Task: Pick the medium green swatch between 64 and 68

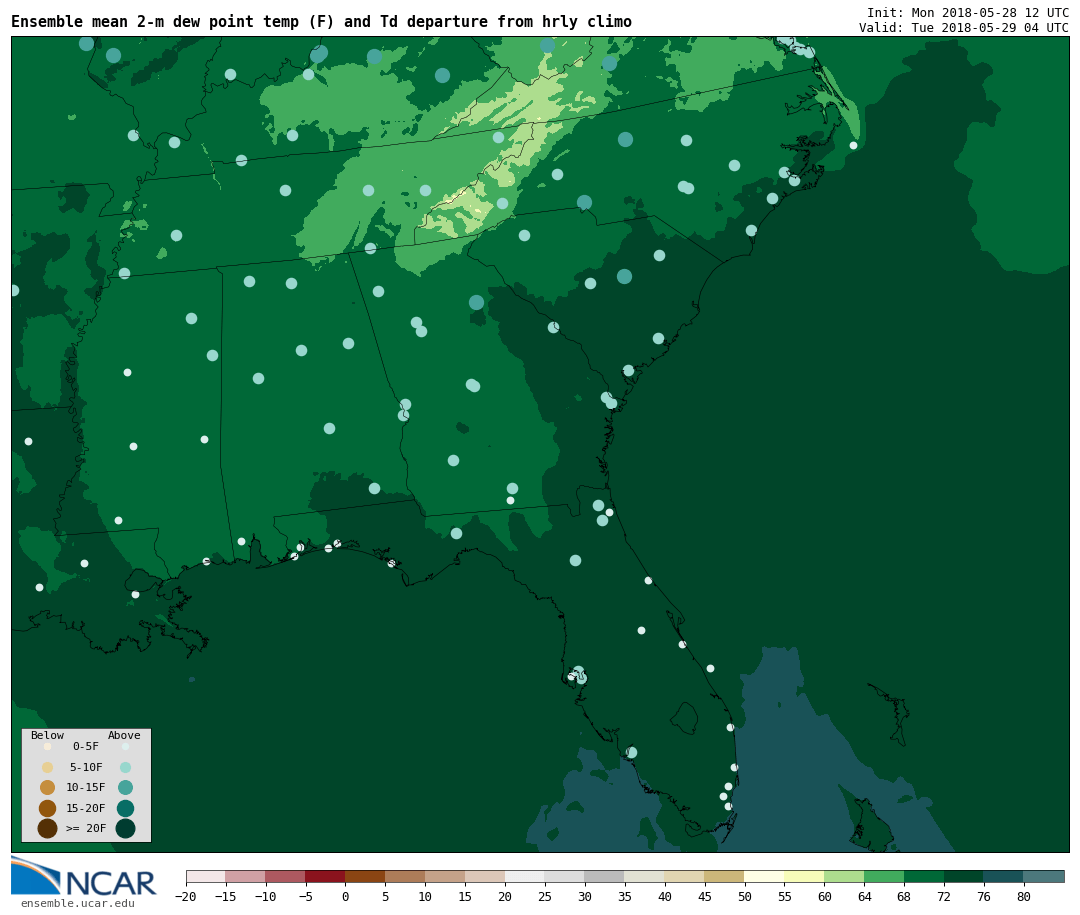Action: pyautogui.click(x=884, y=876)
